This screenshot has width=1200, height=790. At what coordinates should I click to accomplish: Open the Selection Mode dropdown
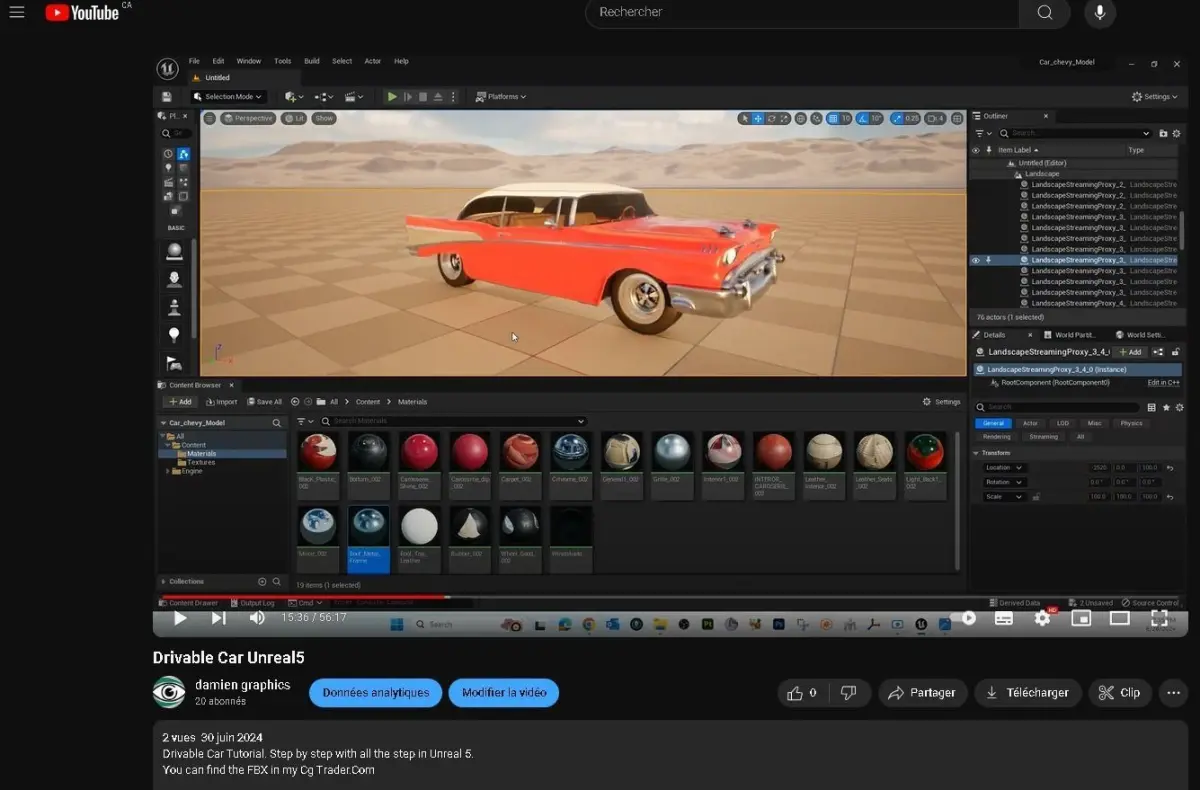227,97
